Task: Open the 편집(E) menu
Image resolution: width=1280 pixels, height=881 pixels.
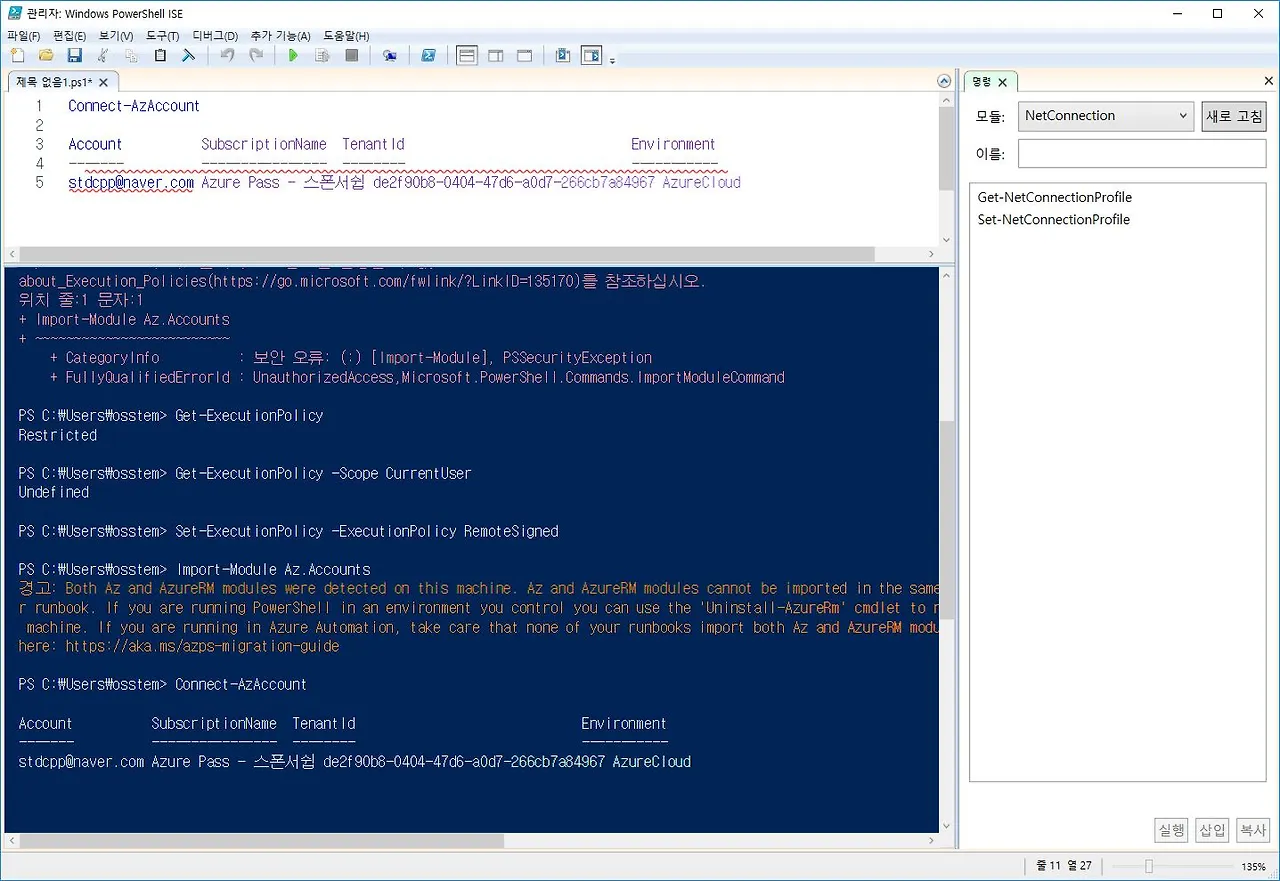Action: [x=69, y=36]
